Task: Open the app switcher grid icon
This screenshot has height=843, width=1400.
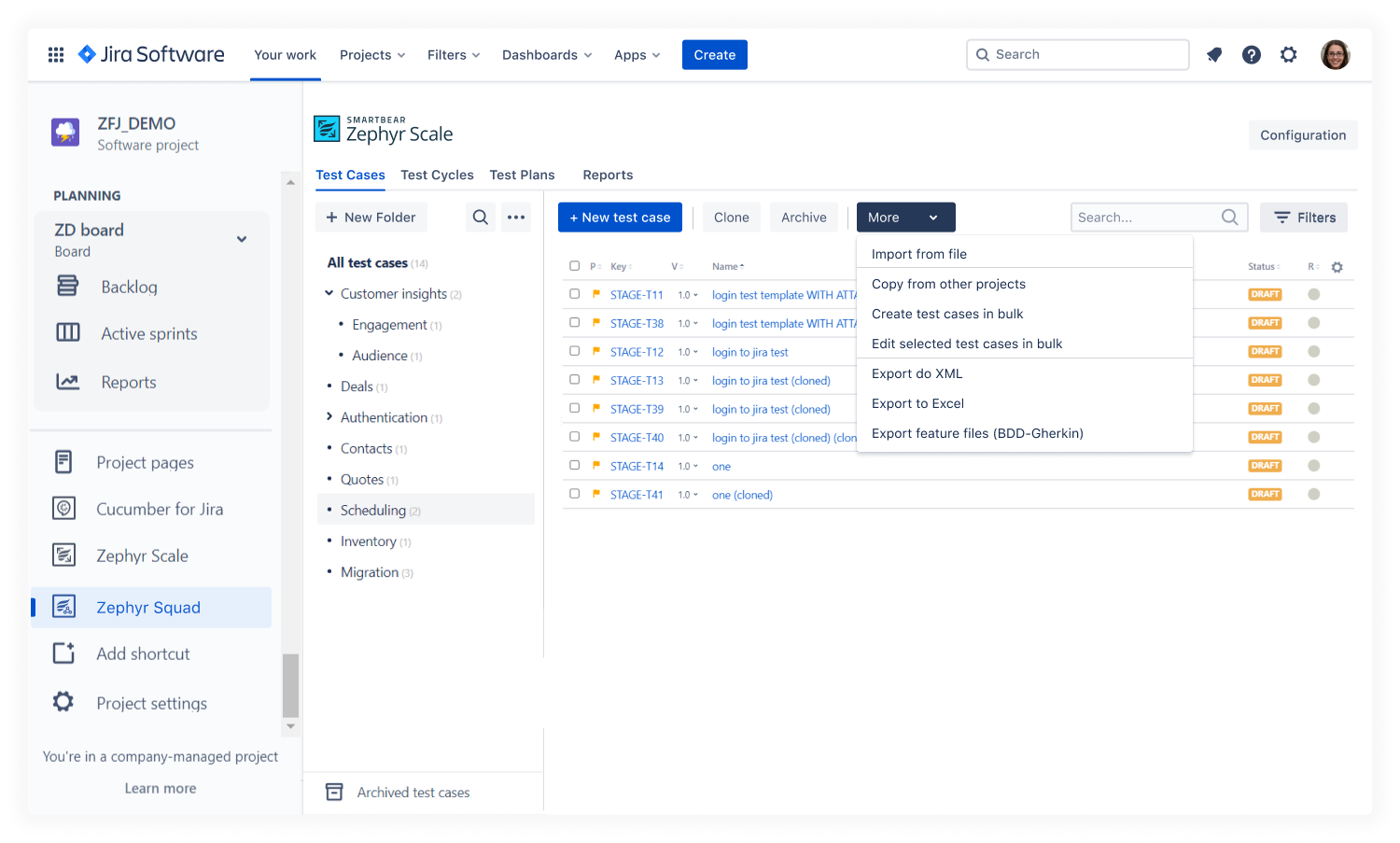Action: 56,55
